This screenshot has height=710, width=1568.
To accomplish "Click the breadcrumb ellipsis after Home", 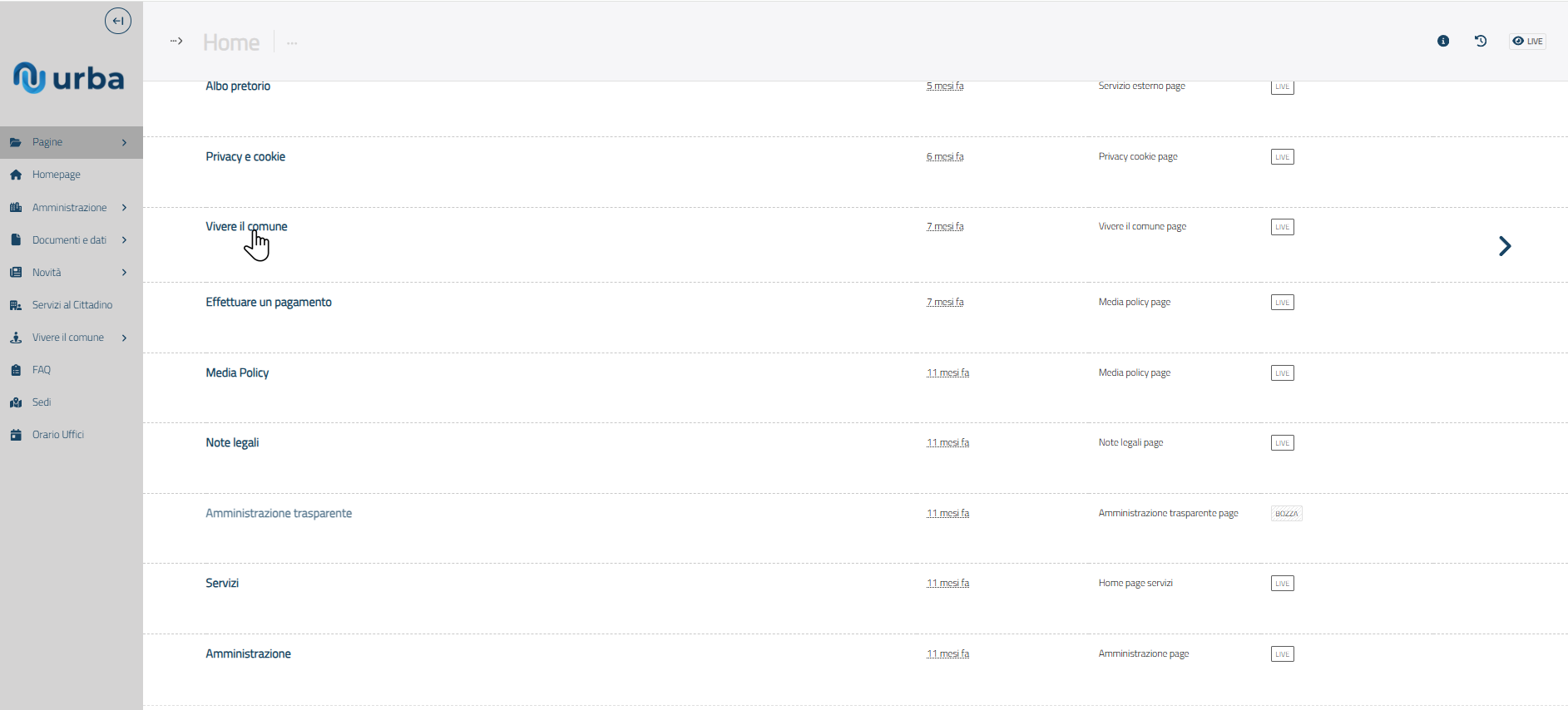I will pos(292,42).
